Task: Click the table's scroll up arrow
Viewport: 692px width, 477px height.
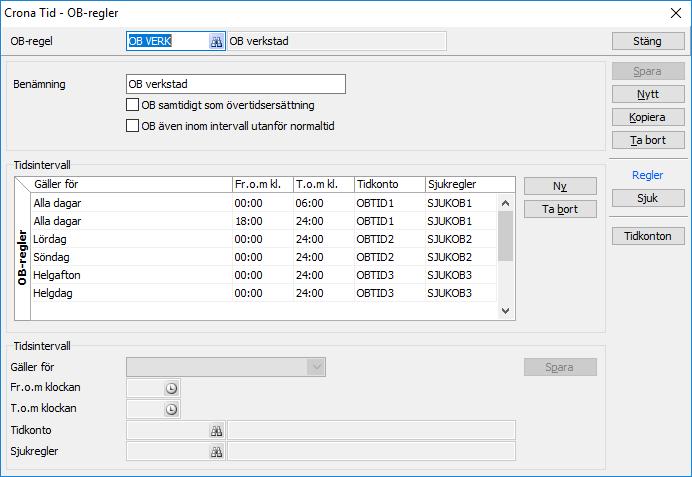Action: [506, 203]
